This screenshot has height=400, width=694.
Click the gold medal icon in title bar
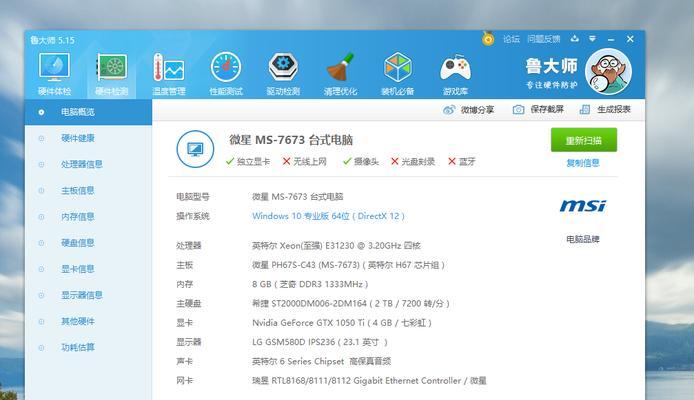pyautogui.click(x=488, y=38)
